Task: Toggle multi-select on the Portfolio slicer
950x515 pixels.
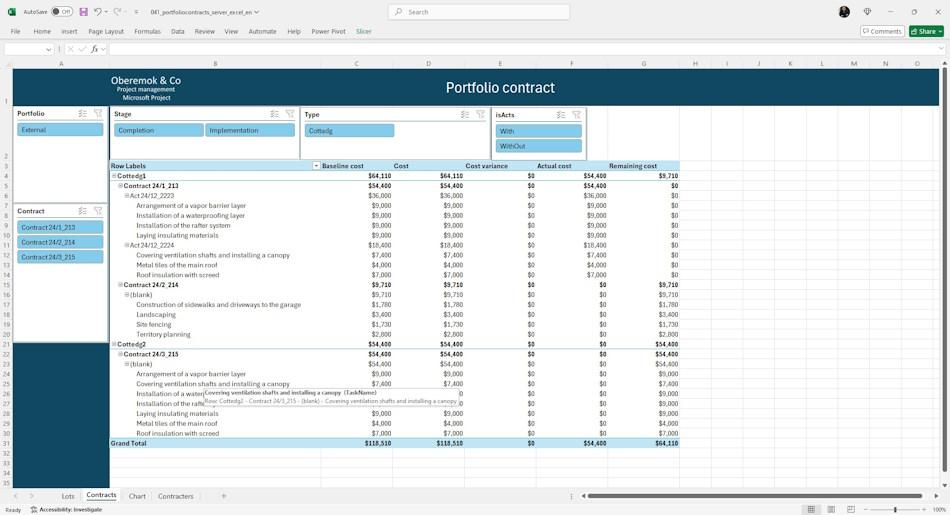Action: [83, 113]
